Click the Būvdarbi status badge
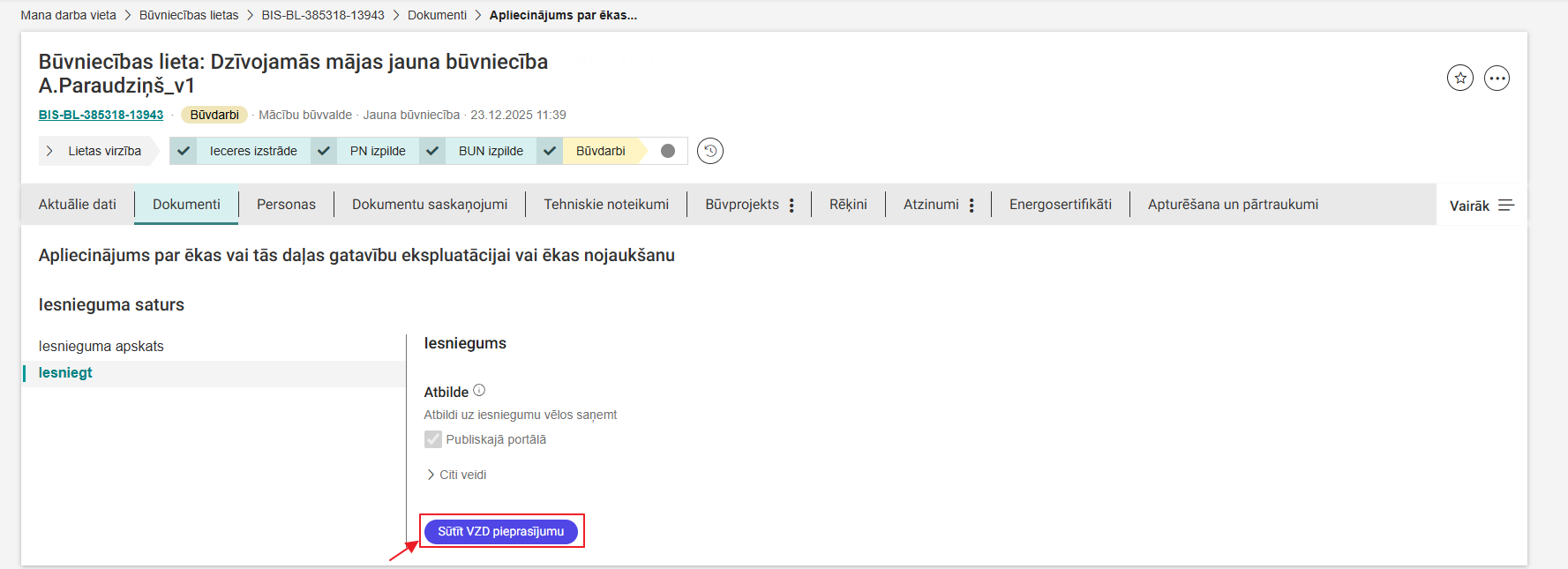This screenshot has width=1568, height=569. tap(214, 115)
